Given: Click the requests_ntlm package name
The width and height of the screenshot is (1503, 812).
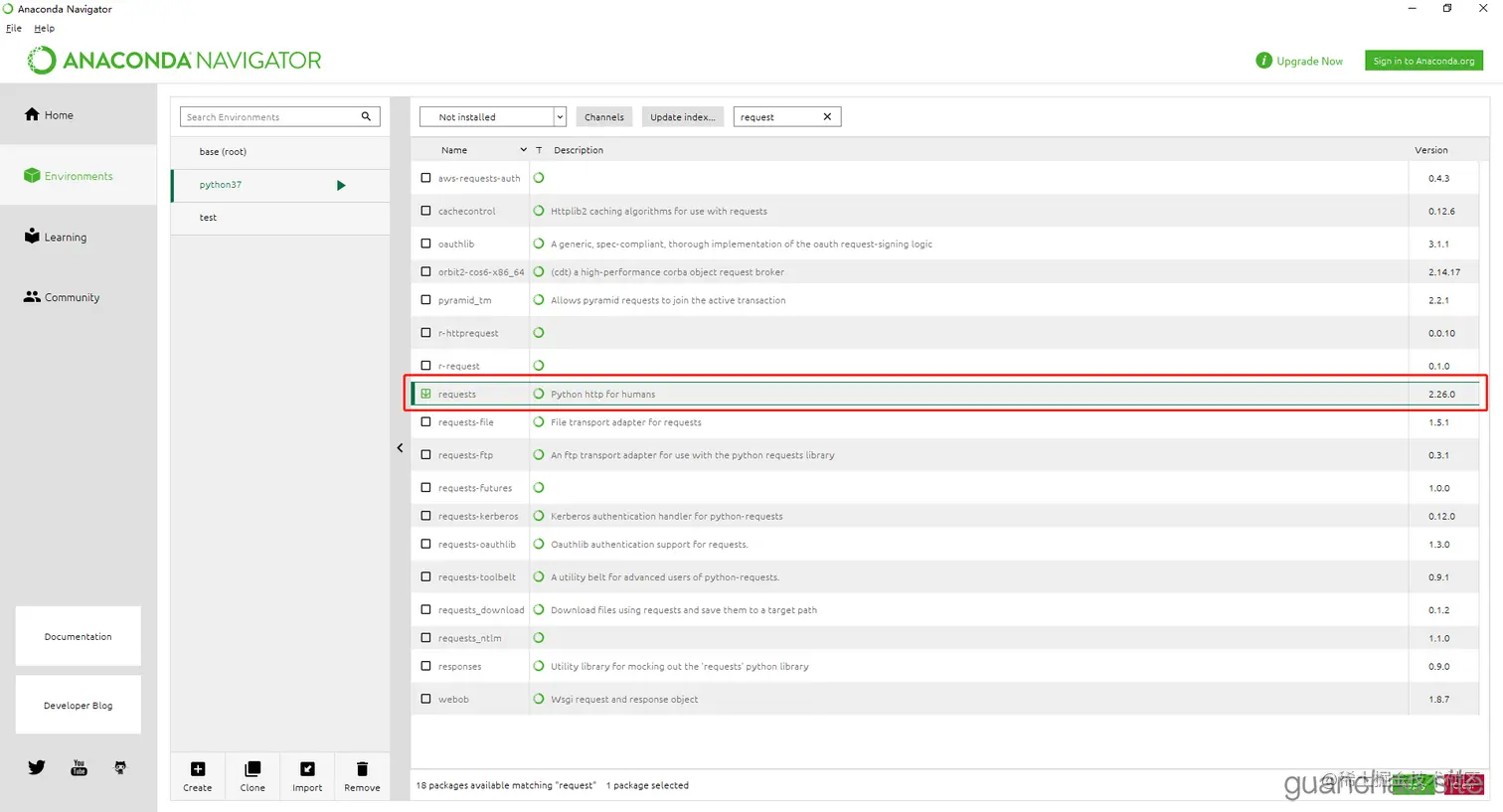Looking at the screenshot, I should pyautogui.click(x=470, y=638).
